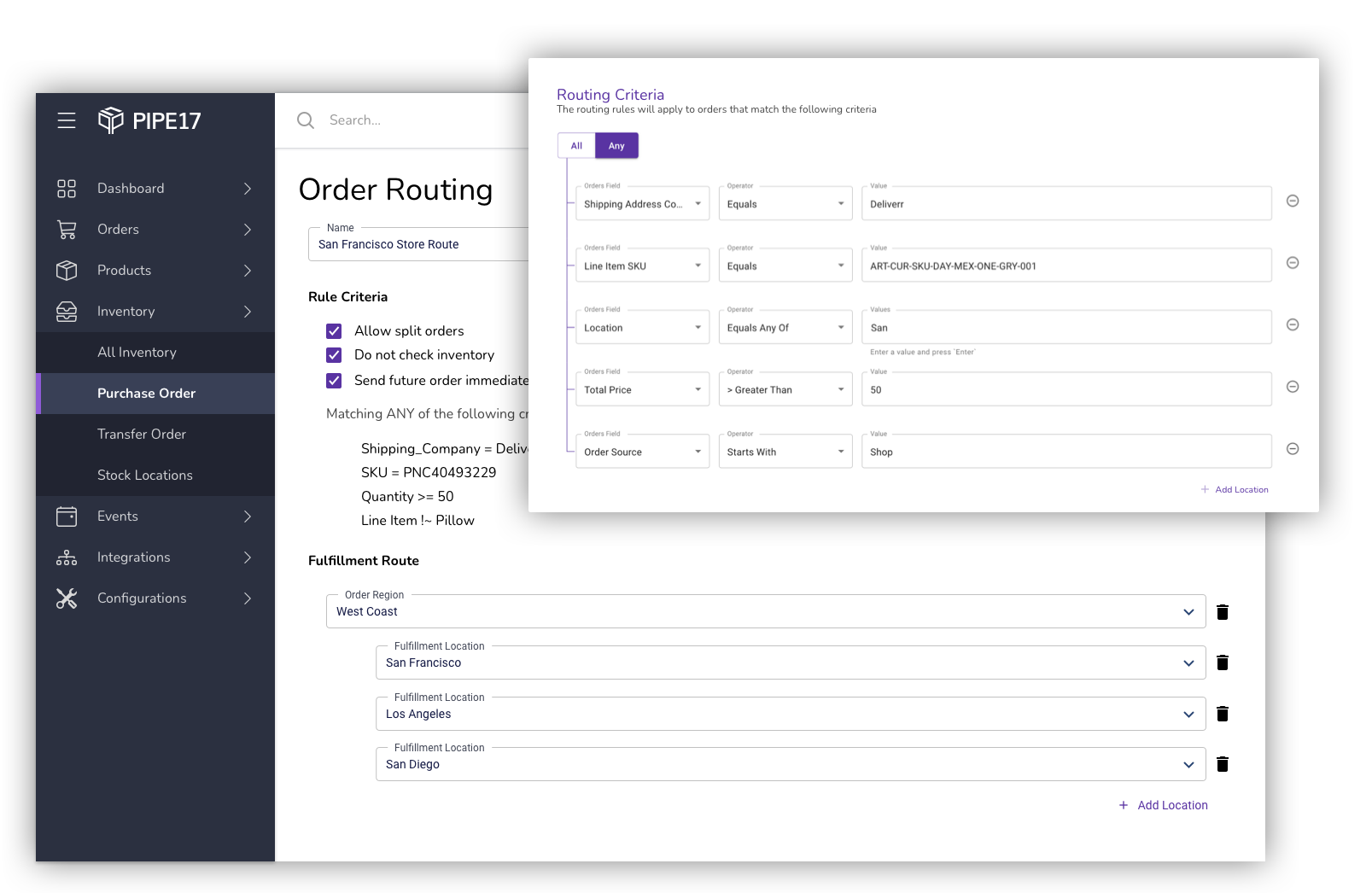Open the Orders menu item
1372x893 pixels.
click(155, 230)
